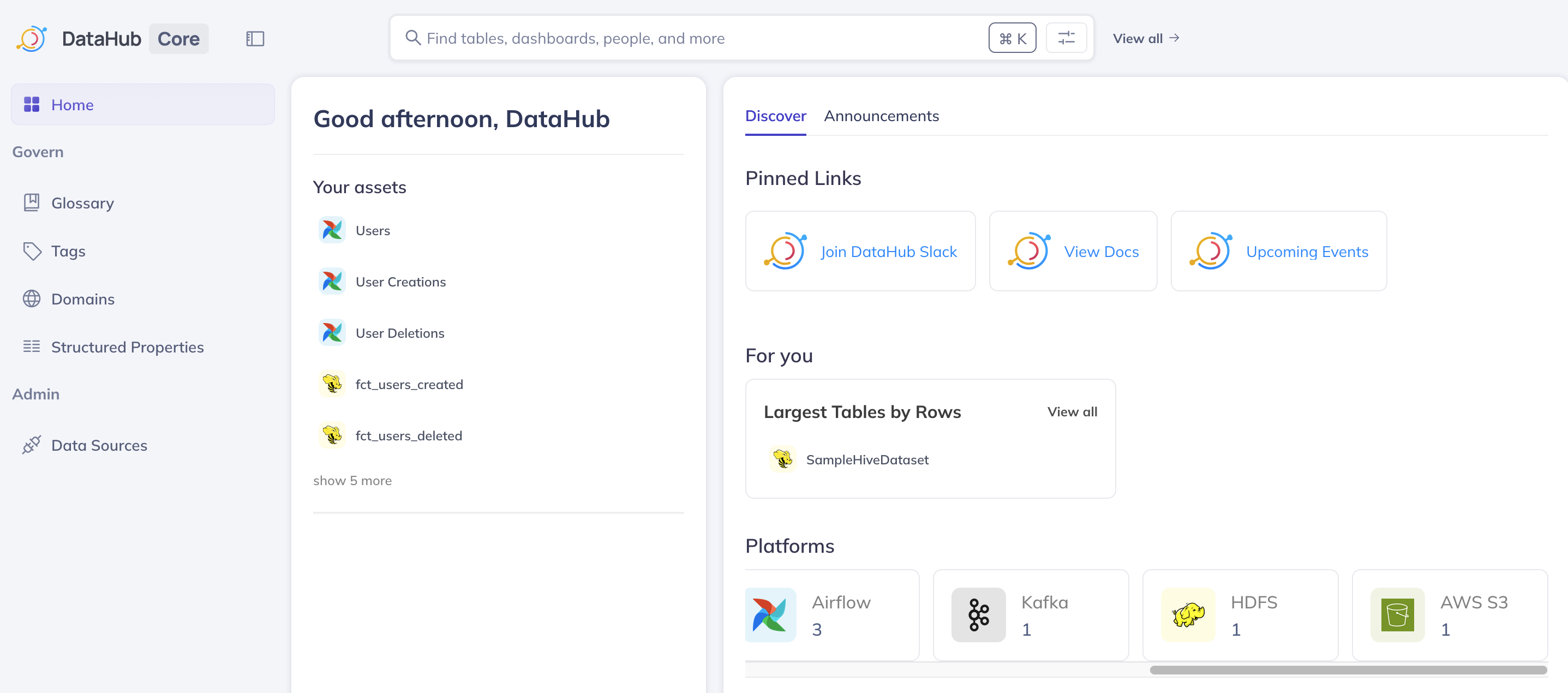Image resolution: width=1568 pixels, height=693 pixels.
Task: Open Structured Properties section
Action: point(127,347)
